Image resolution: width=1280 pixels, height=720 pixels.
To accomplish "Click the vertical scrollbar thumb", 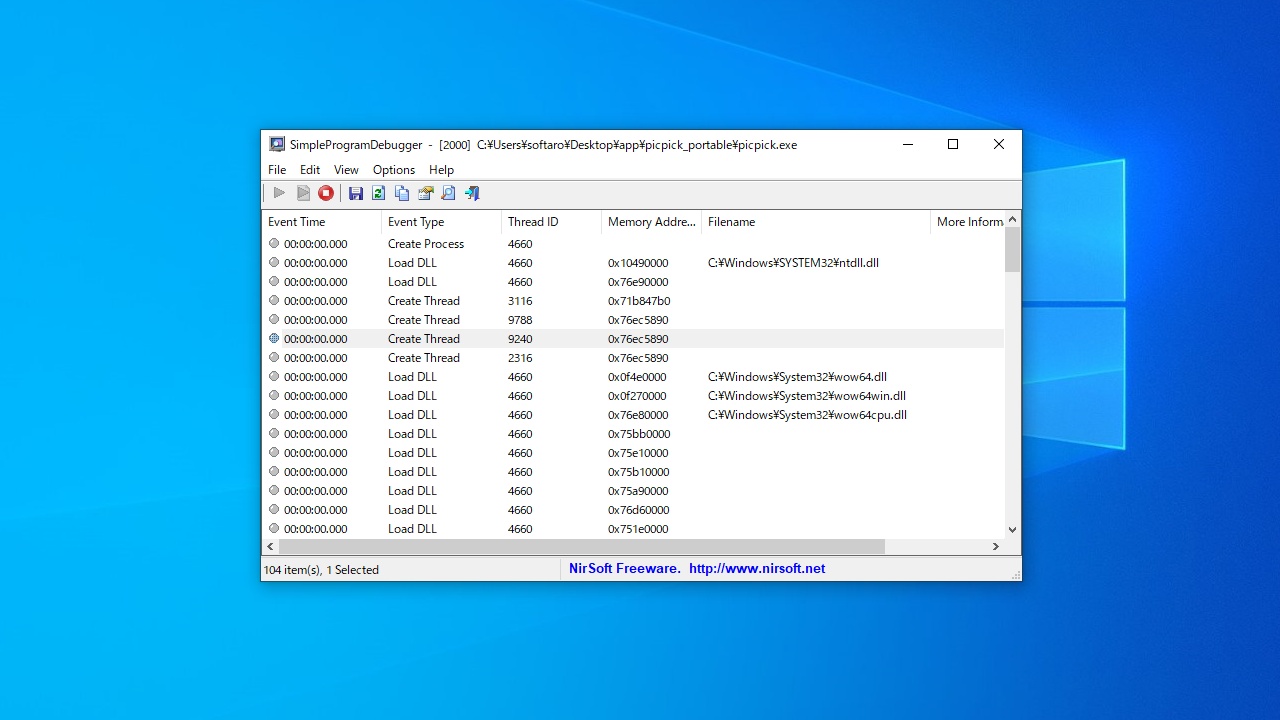I will (x=1012, y=250).
